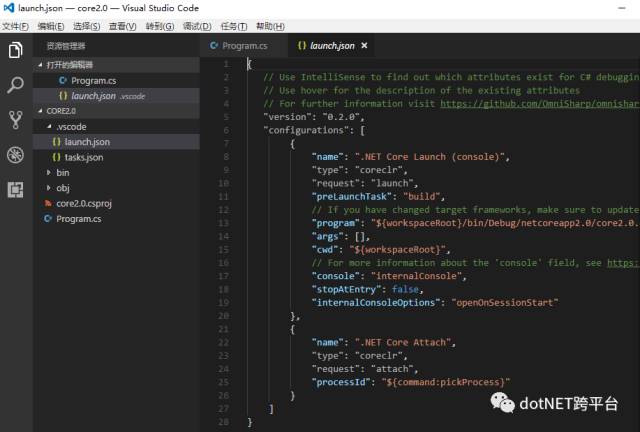Open core2.0.csproj file

point(116,203)
